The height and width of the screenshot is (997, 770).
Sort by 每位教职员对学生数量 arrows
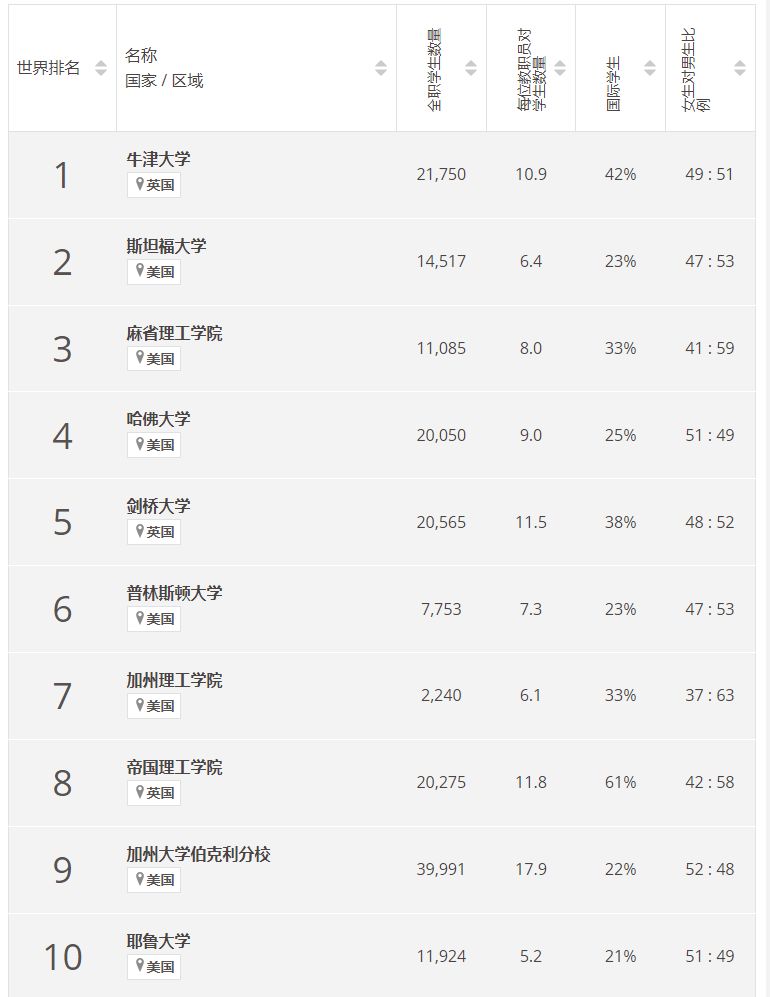(560, 68)
